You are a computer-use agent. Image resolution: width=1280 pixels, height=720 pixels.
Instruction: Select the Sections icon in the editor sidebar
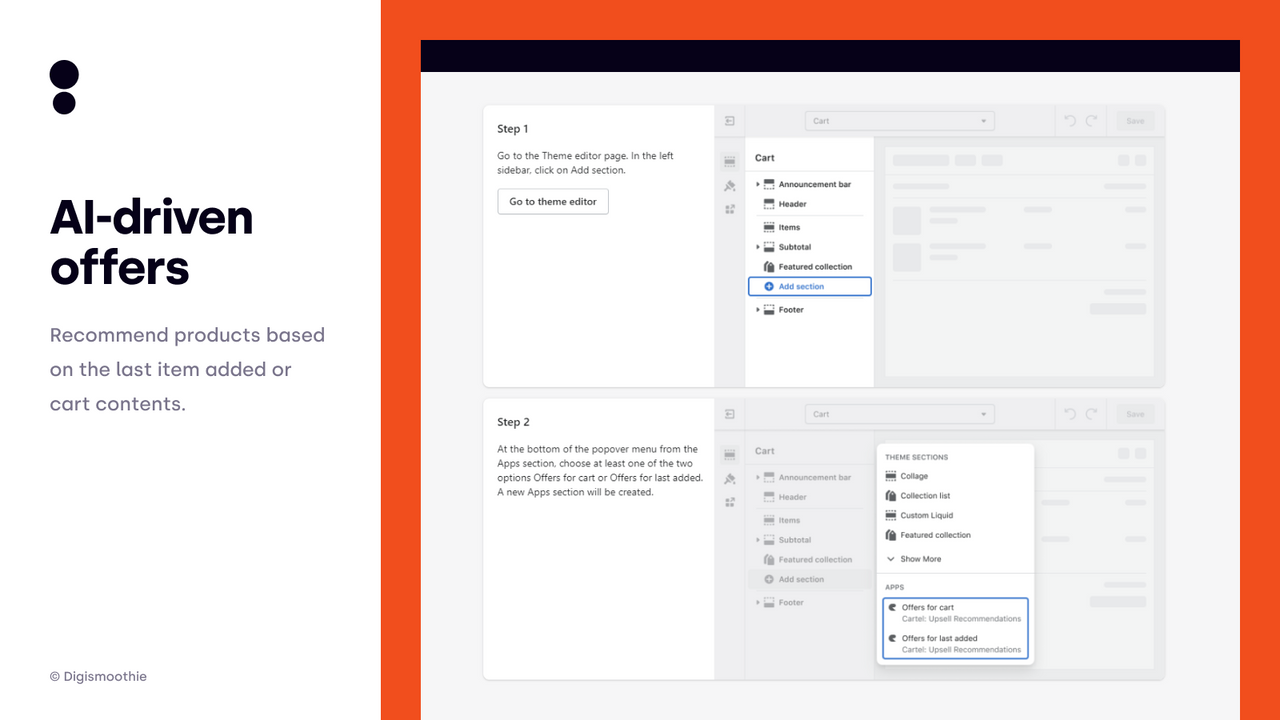[729, 160]
